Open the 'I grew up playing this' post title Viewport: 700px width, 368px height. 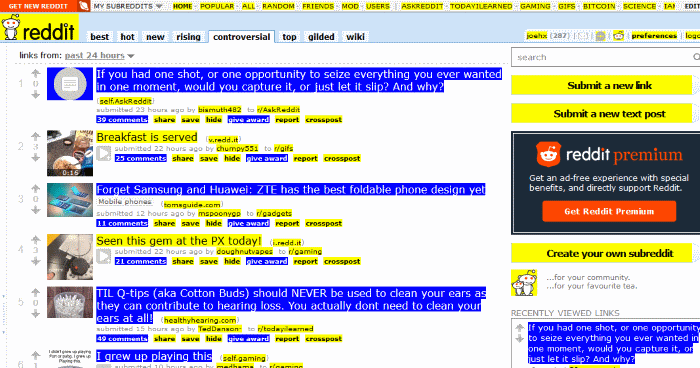pyautogui.click(x=154, y=356)
